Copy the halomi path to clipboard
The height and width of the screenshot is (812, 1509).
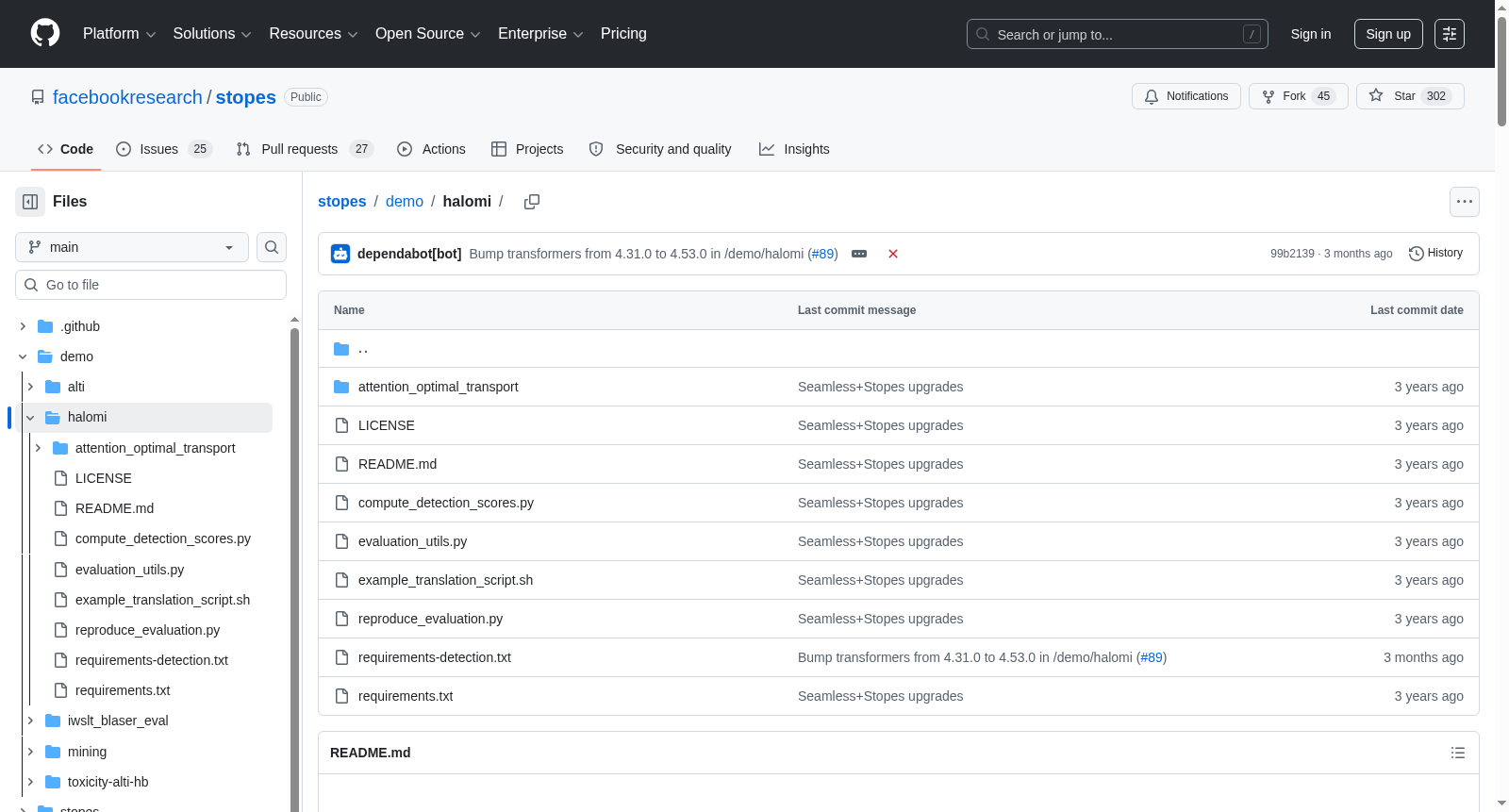[532, 202]
